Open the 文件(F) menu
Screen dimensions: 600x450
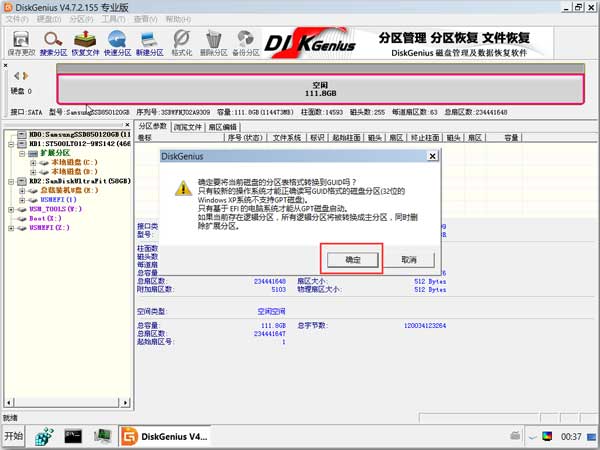[x=17, y=19]
